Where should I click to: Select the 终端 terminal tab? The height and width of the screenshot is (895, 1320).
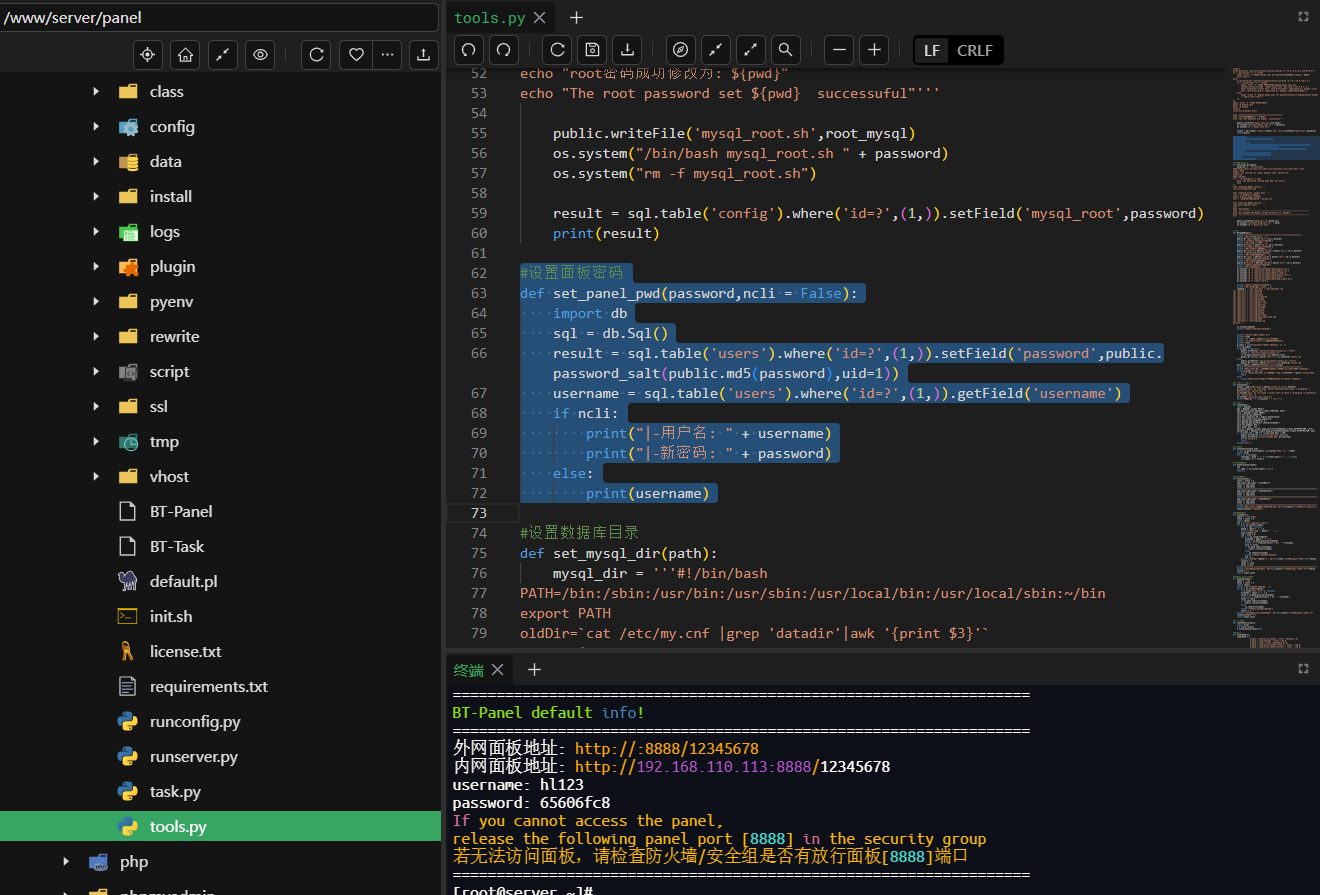click(x=469, y=670)
